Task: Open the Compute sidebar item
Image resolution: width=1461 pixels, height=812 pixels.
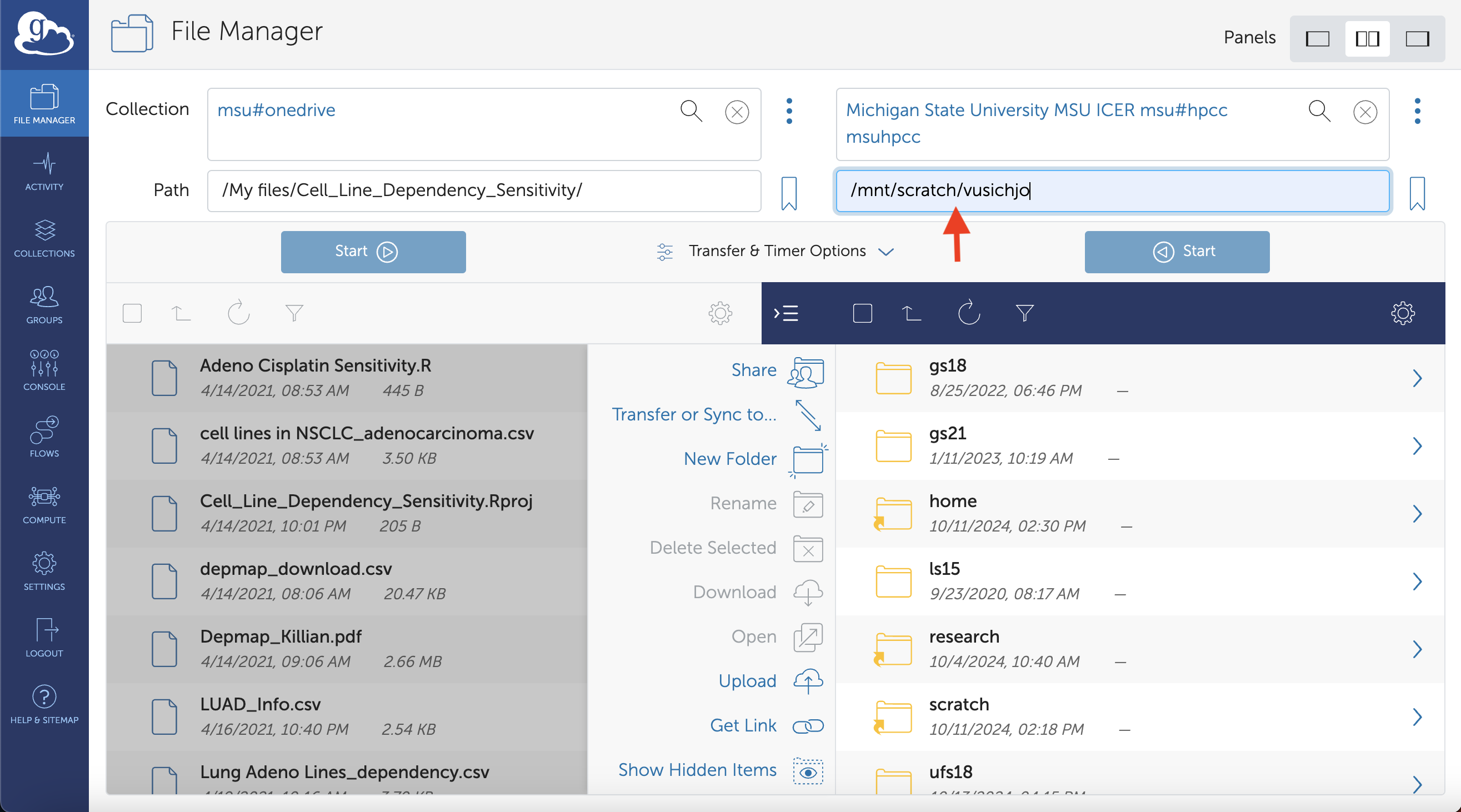Action: coord(44,504)
